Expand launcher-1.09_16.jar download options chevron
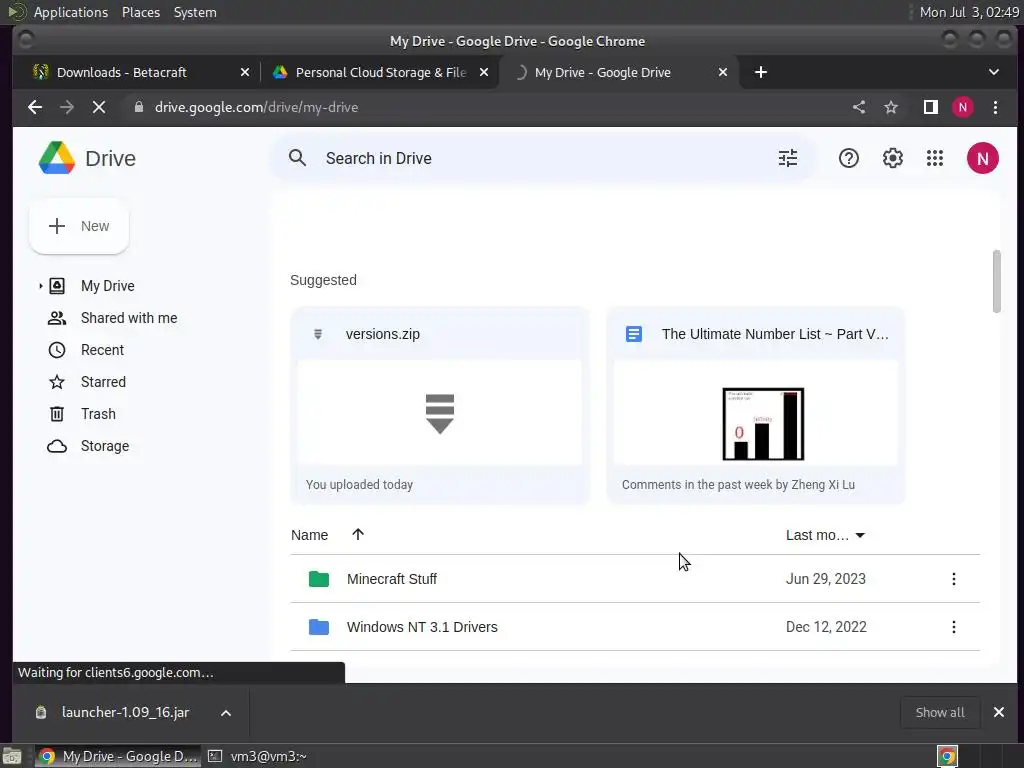This screenshot has width=1024, height=768. pos(226,713)
